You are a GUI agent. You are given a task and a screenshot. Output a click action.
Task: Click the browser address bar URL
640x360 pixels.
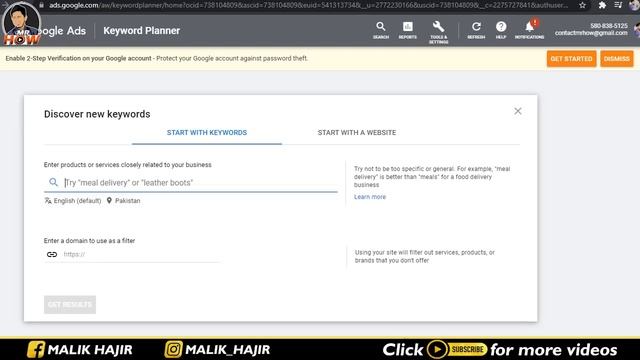pos(308,5)
